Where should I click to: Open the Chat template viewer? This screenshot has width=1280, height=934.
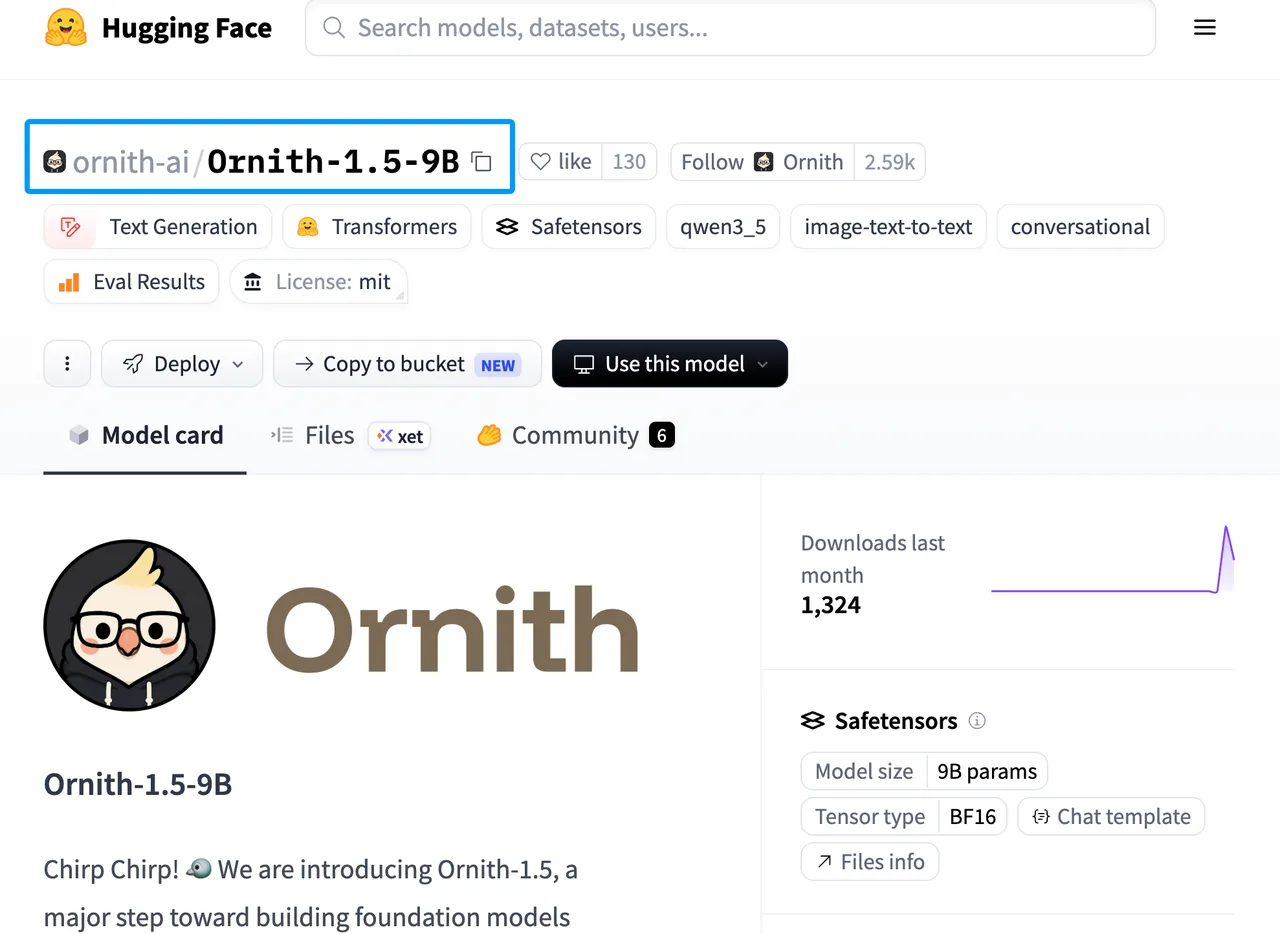pos(1111,816)
